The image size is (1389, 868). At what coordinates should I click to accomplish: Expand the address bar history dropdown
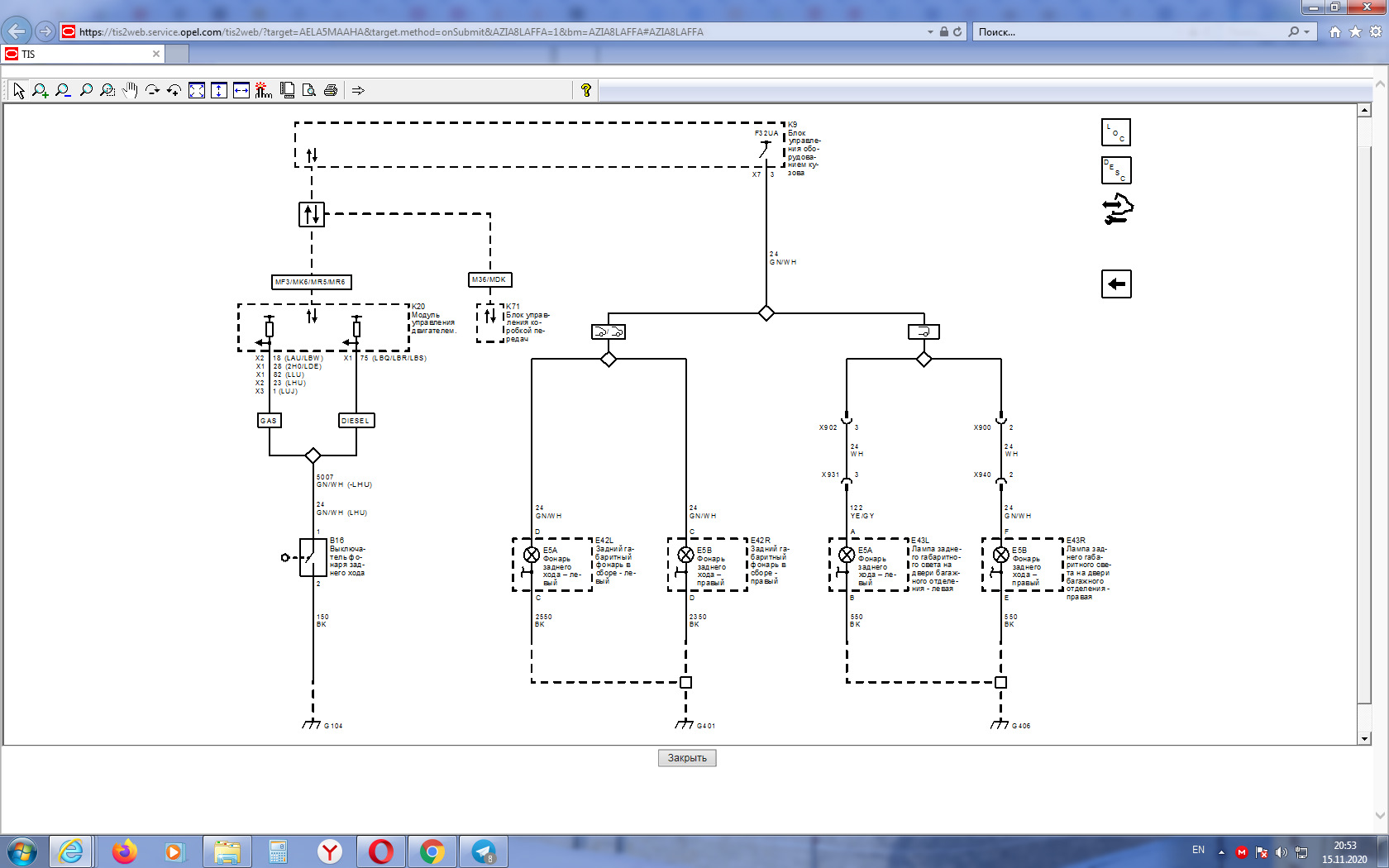pyautogui.click(x=930, y=31)
